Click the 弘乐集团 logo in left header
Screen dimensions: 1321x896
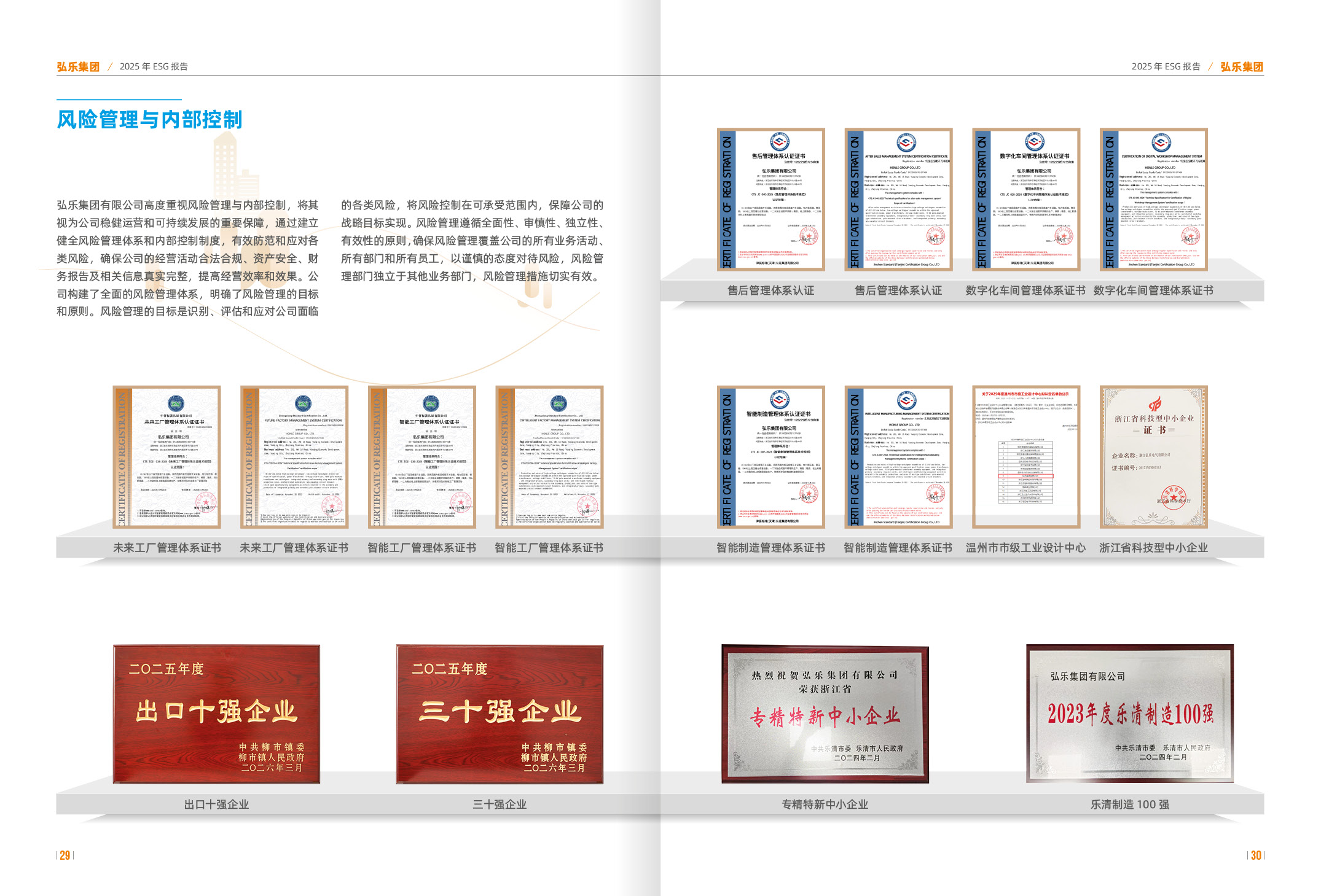(78, 66)
